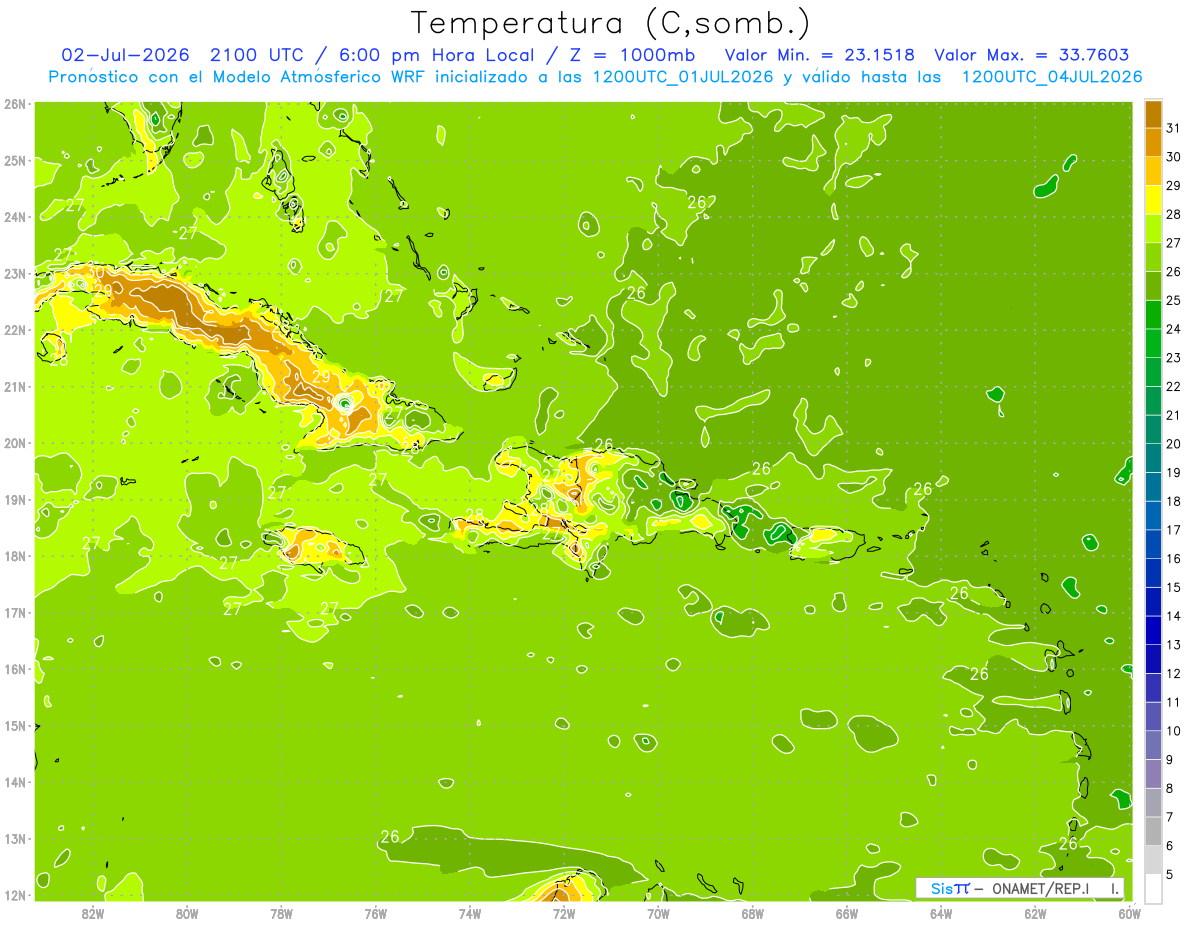1200x927 pixels.
Task: Click the white swatch below scale 5
Action: [1153, 888]
